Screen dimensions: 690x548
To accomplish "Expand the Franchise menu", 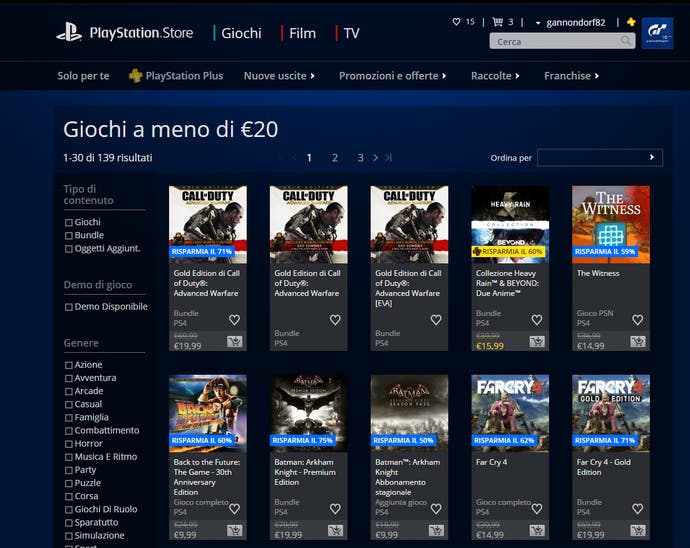I will click(x=571, y=76).
